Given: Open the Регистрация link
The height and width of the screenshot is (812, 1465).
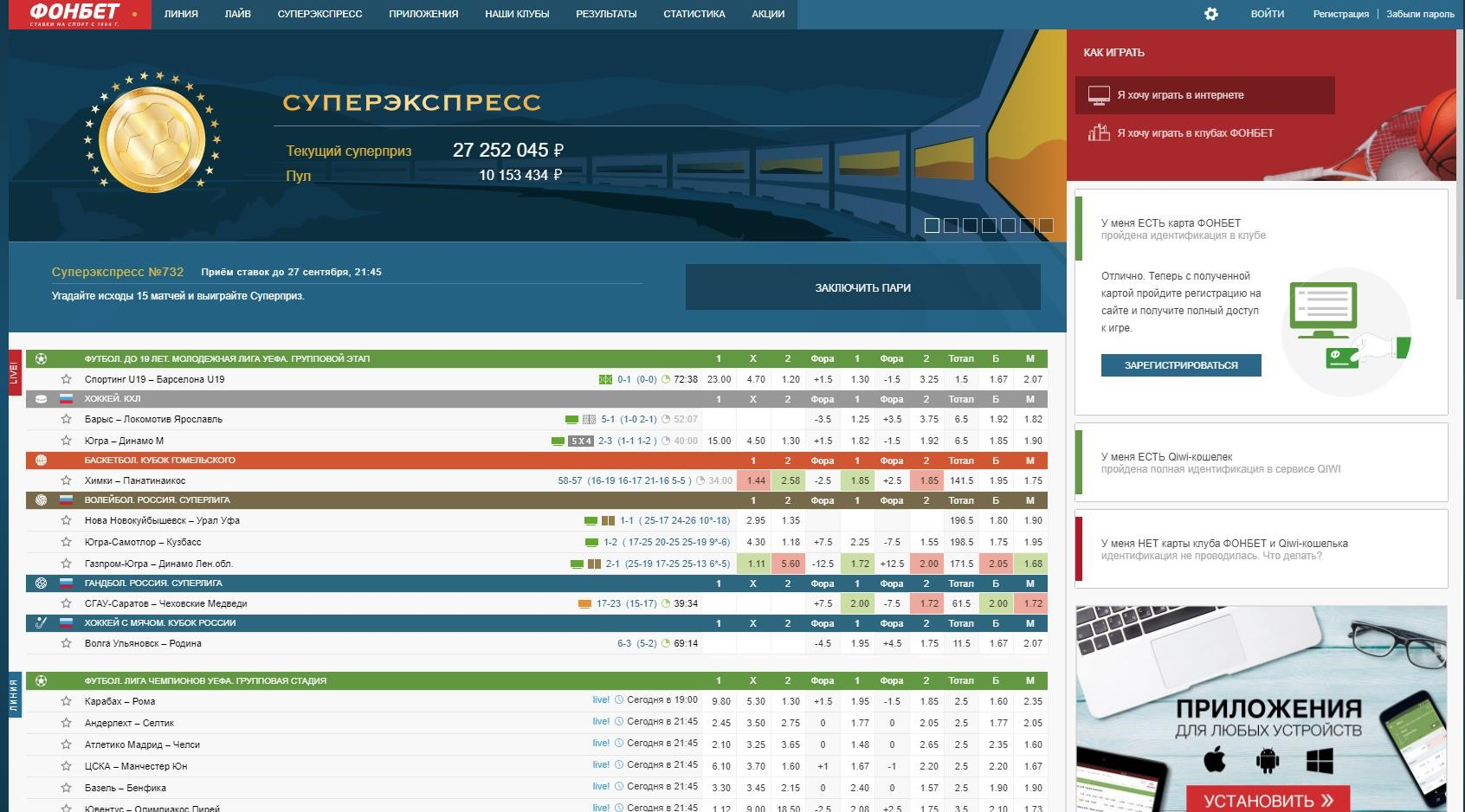Looking at the screenshot, I should [x=1340, y=14].
